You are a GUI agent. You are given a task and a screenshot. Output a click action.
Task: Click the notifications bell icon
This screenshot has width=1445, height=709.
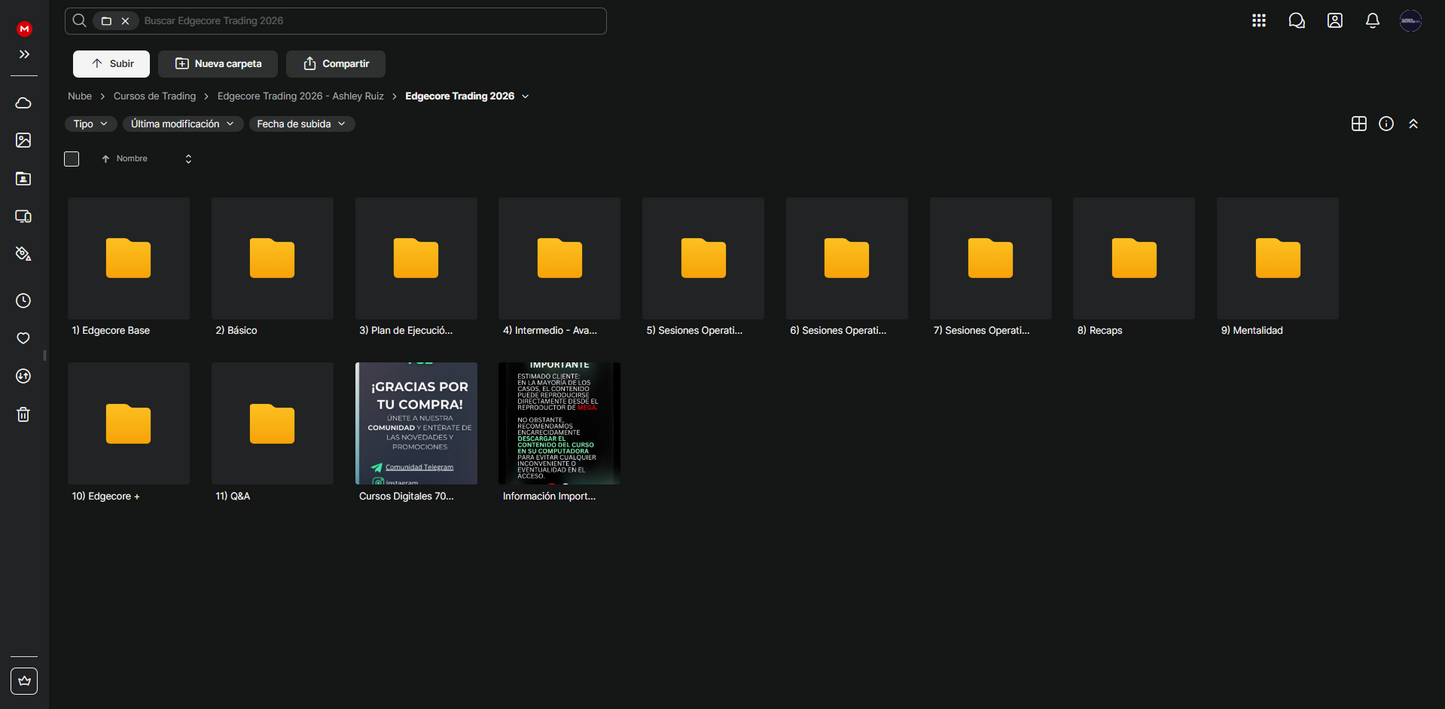1372,21
